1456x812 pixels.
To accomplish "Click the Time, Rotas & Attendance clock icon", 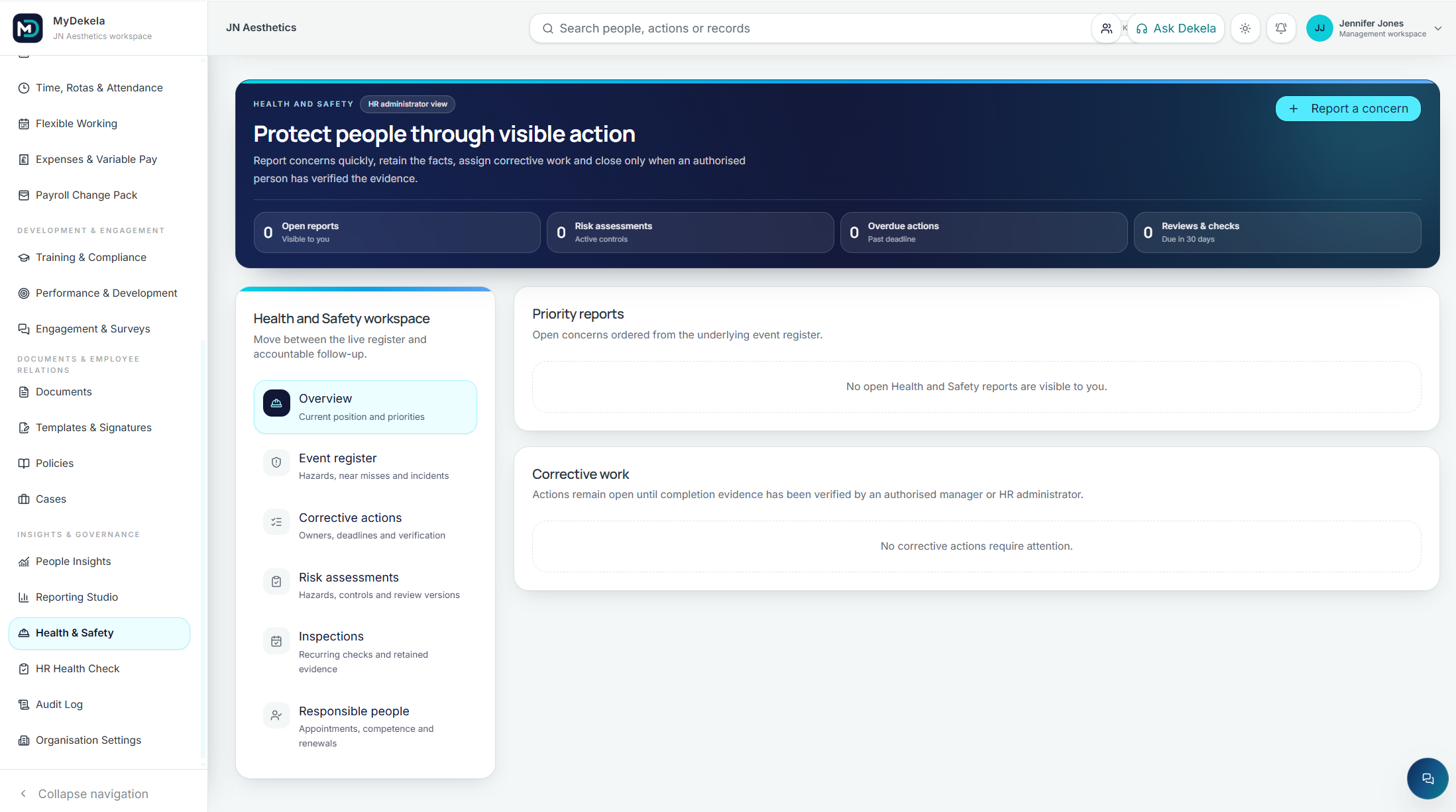I will pos(24,88).
